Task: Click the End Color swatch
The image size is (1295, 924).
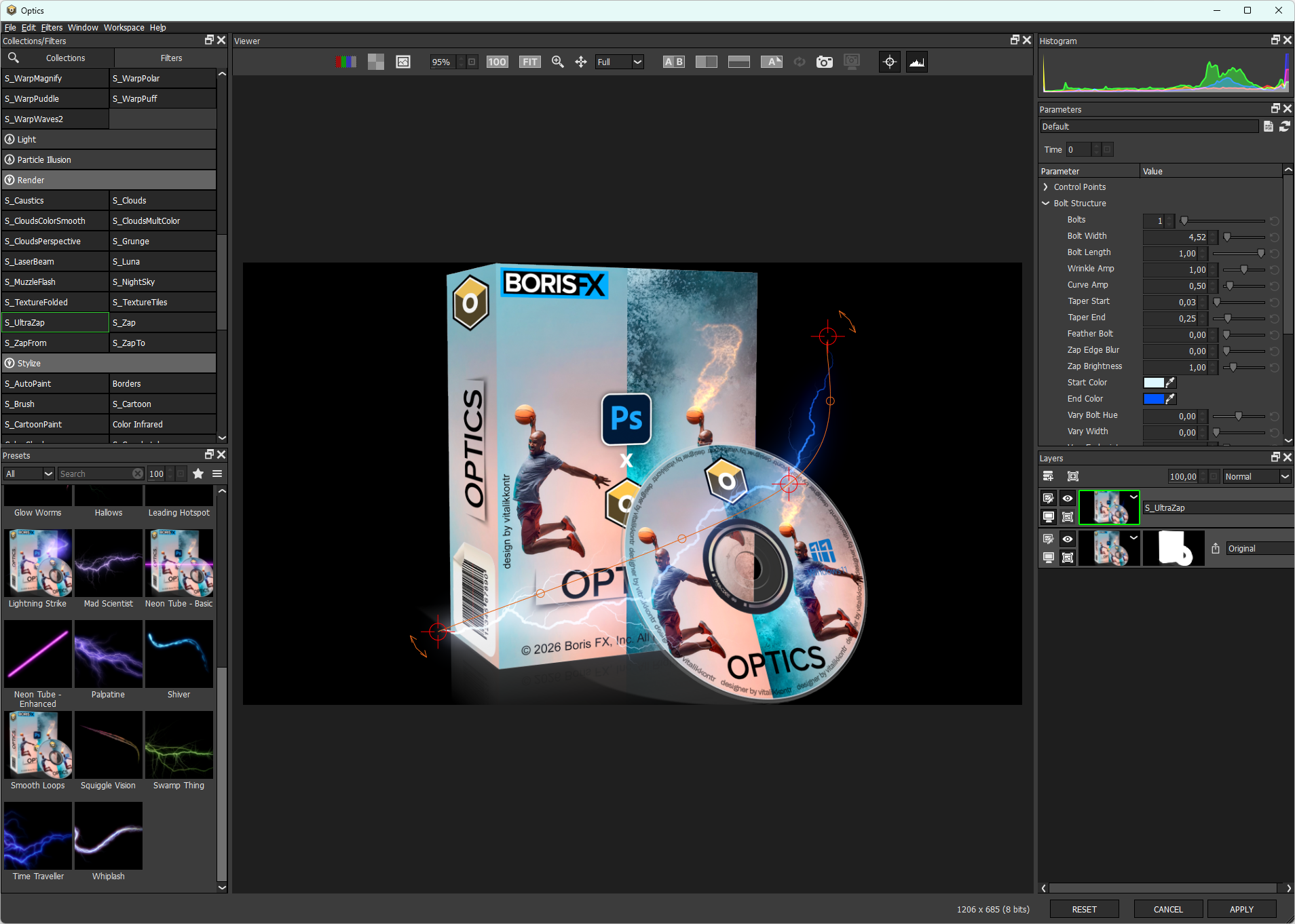Action: 1154,399
